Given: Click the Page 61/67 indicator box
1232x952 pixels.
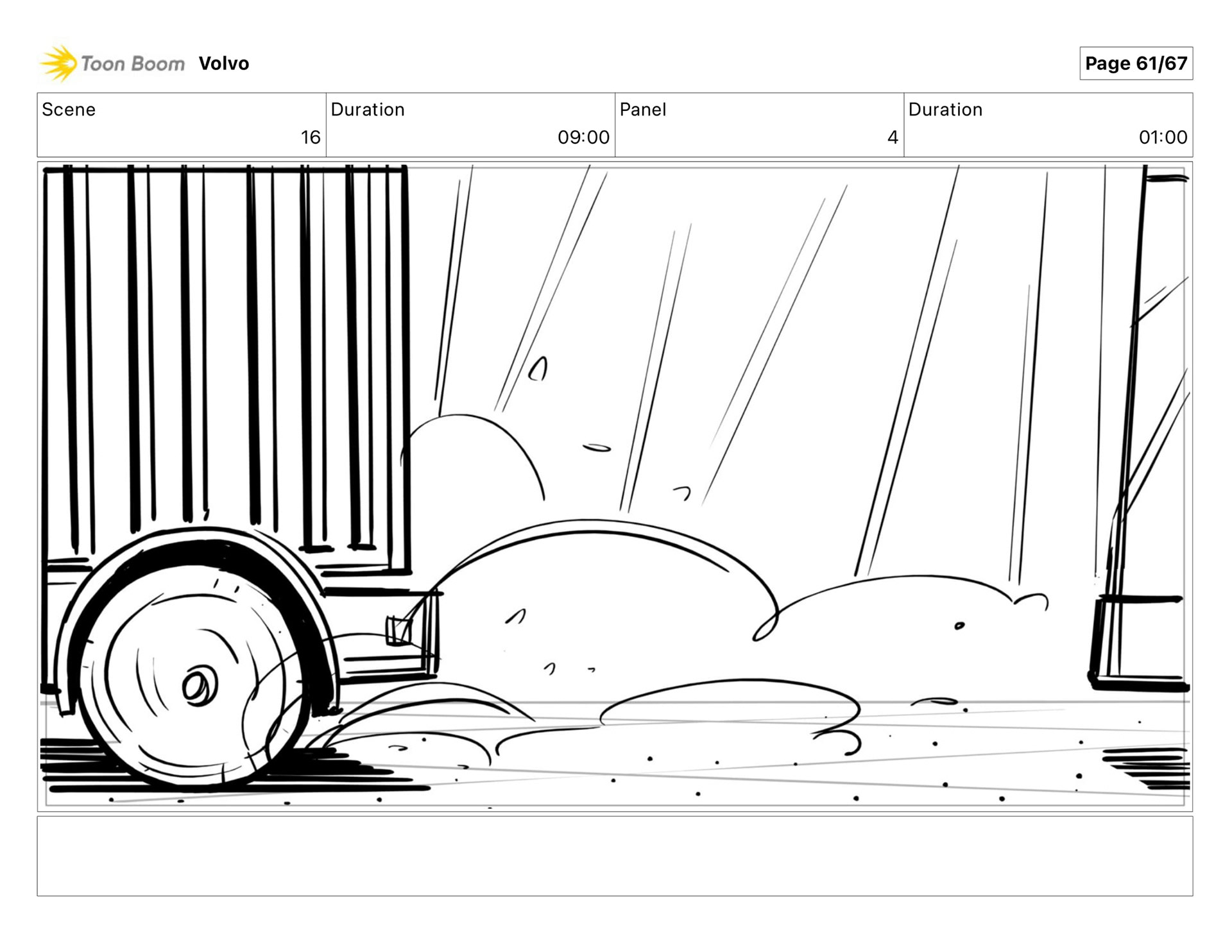Looking at the screenshot, I should [1135, 64].
